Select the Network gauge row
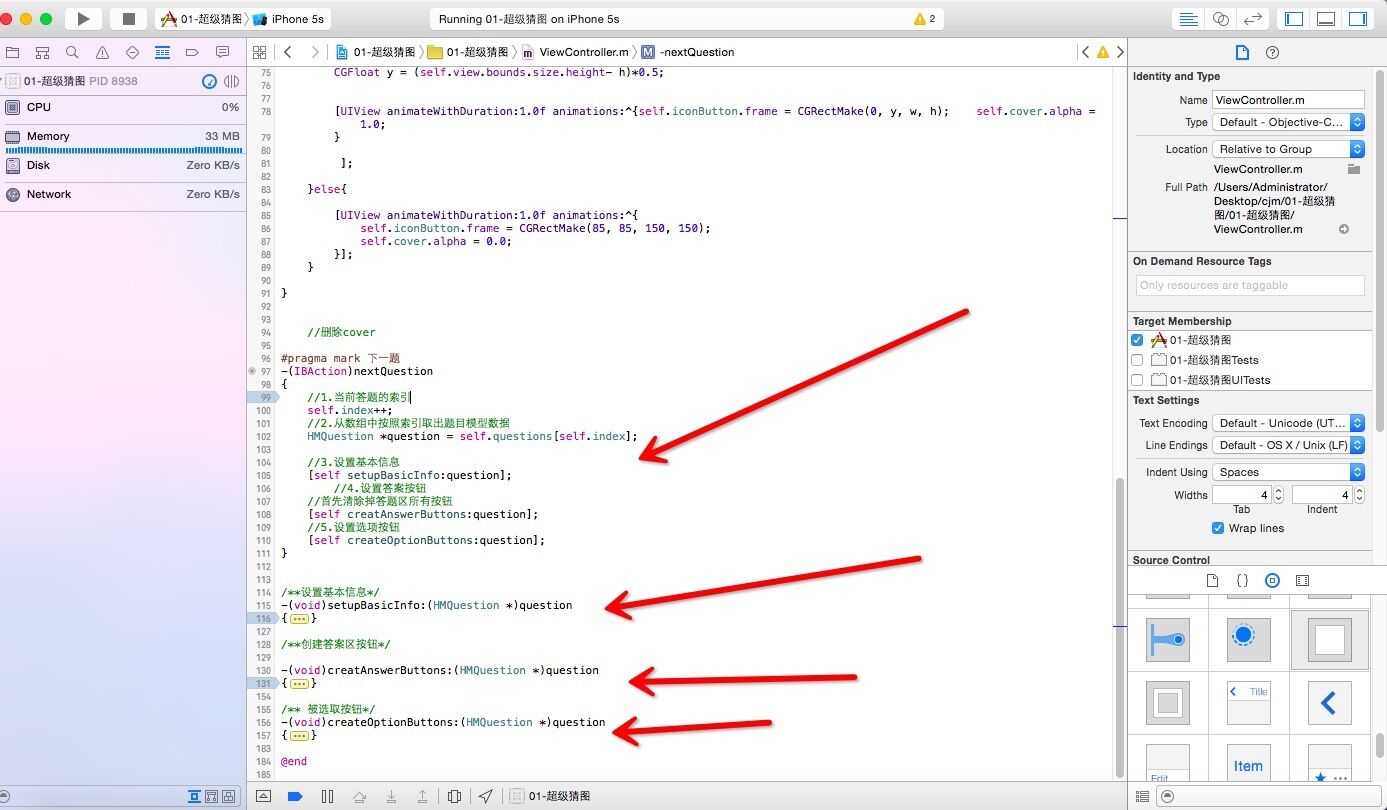This screenshot has height=810, width=1387. [x=123, y=194]
